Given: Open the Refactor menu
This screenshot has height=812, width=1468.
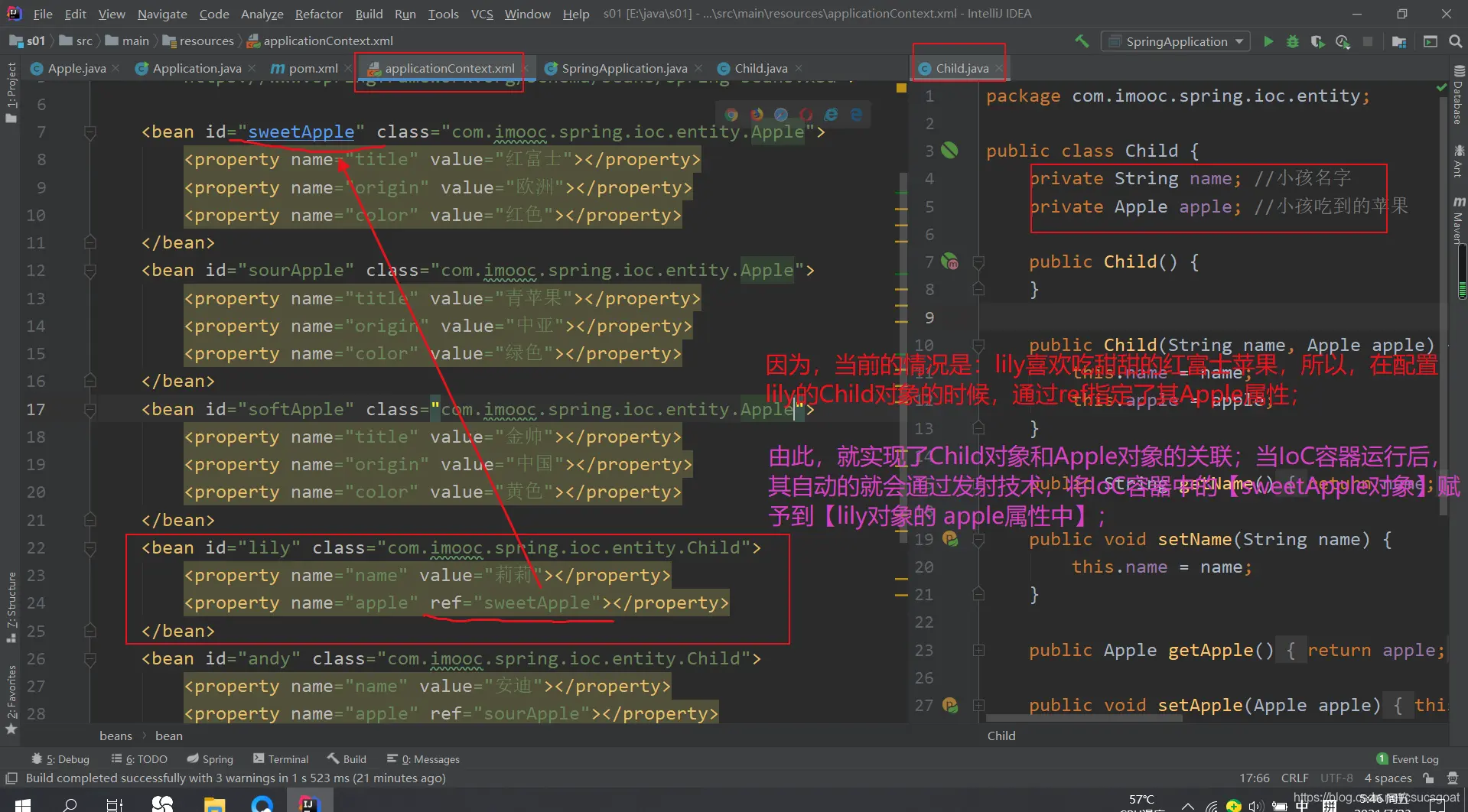Looking at the screenshot, I should [318, 14].
